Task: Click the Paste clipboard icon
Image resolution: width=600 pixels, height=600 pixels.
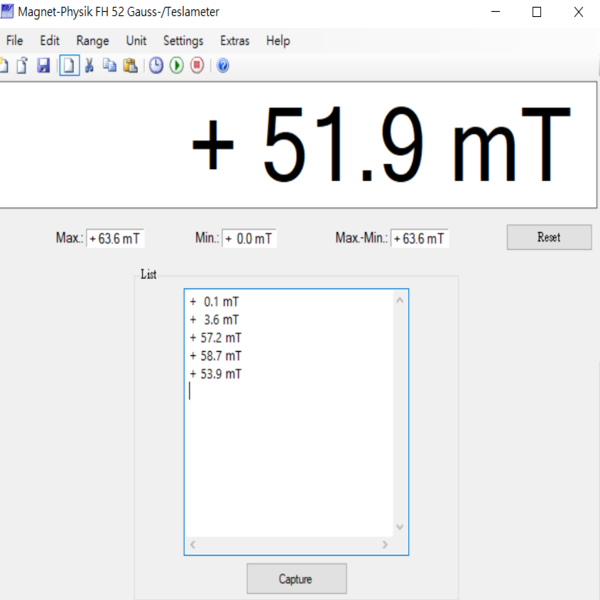Action: [130, 66]
